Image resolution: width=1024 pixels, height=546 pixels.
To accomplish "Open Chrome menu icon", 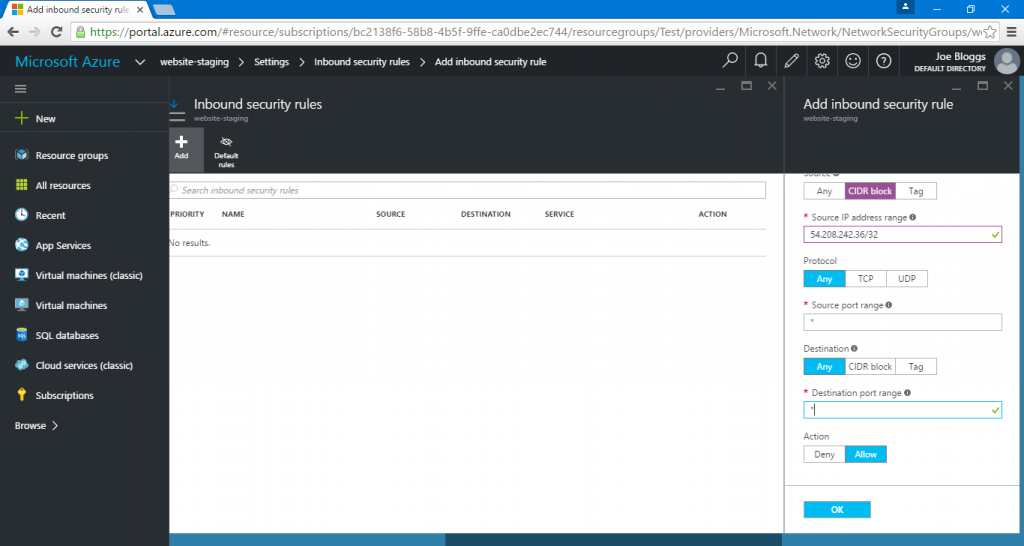I will click(x=1011, y=31).
